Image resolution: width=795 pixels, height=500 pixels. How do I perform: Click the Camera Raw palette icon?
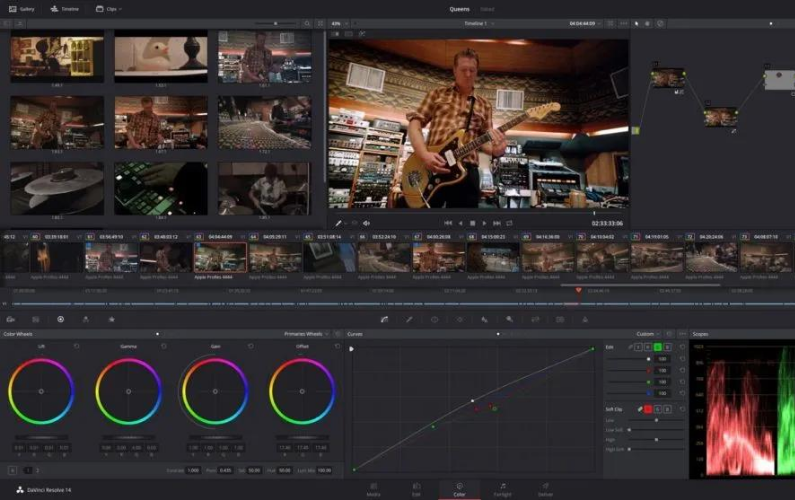pyautogui.click(x=11, y=319)
